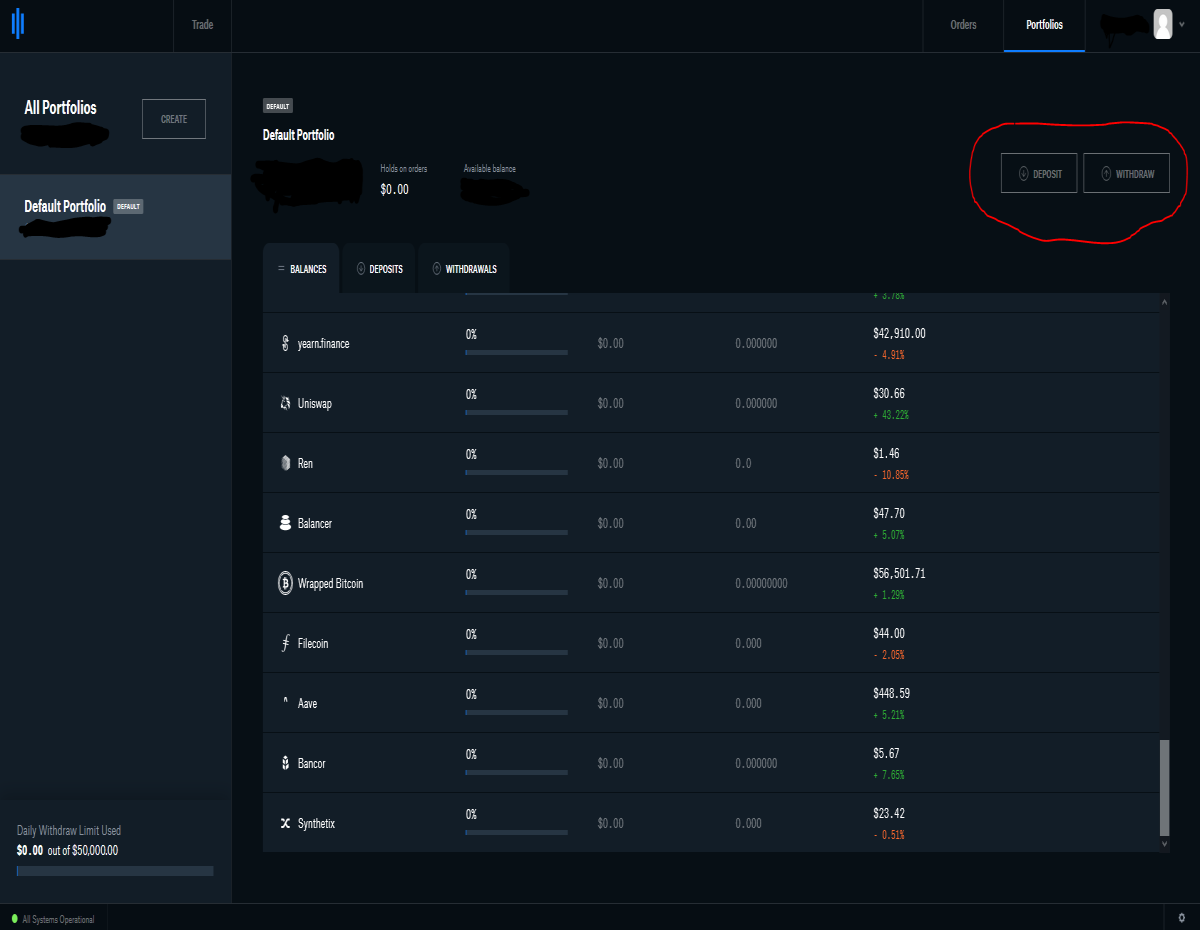
Task: Click the All Portfolios heading
Action: pos(61,107)
